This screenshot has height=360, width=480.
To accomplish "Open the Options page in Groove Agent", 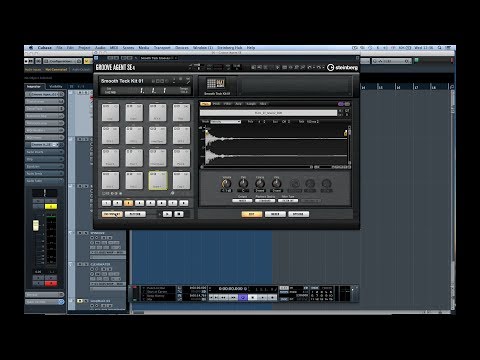I will pyautogui.click(x=298, y=214).
